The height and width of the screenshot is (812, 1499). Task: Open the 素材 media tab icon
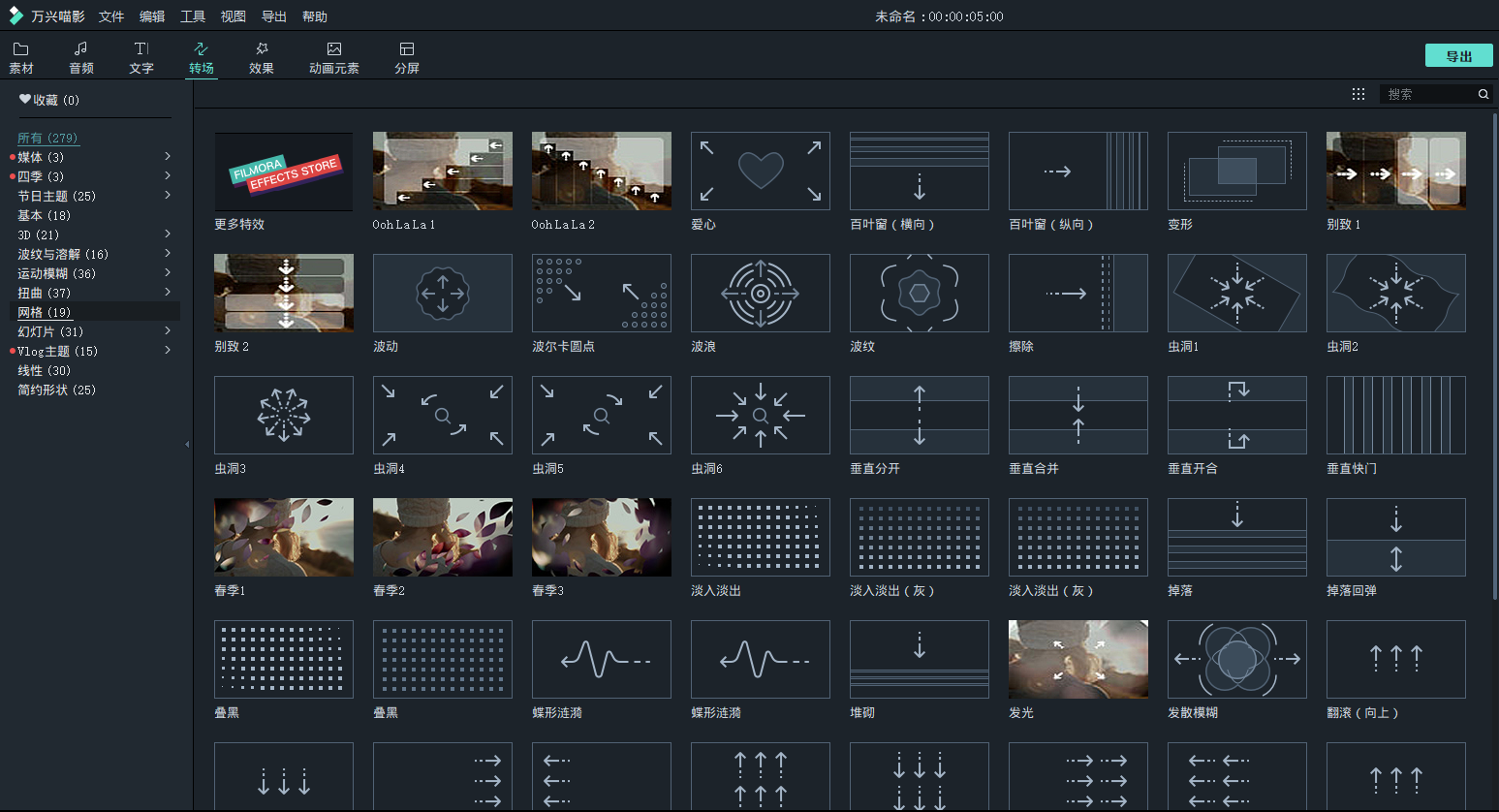coord(20,49)
